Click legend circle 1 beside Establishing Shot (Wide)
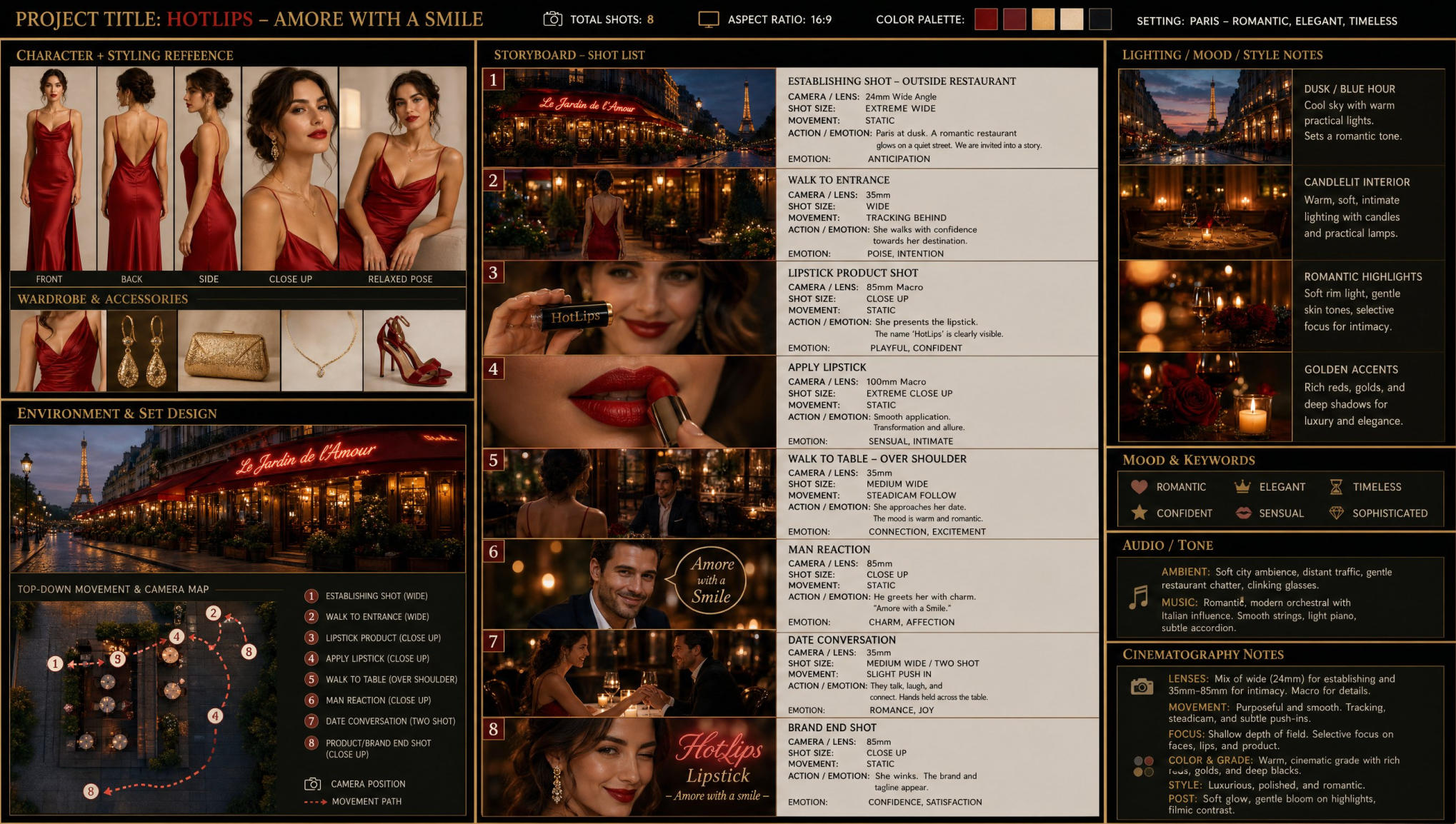The width and height of the screenshot is (1456, 824). [x=311, y=596]
